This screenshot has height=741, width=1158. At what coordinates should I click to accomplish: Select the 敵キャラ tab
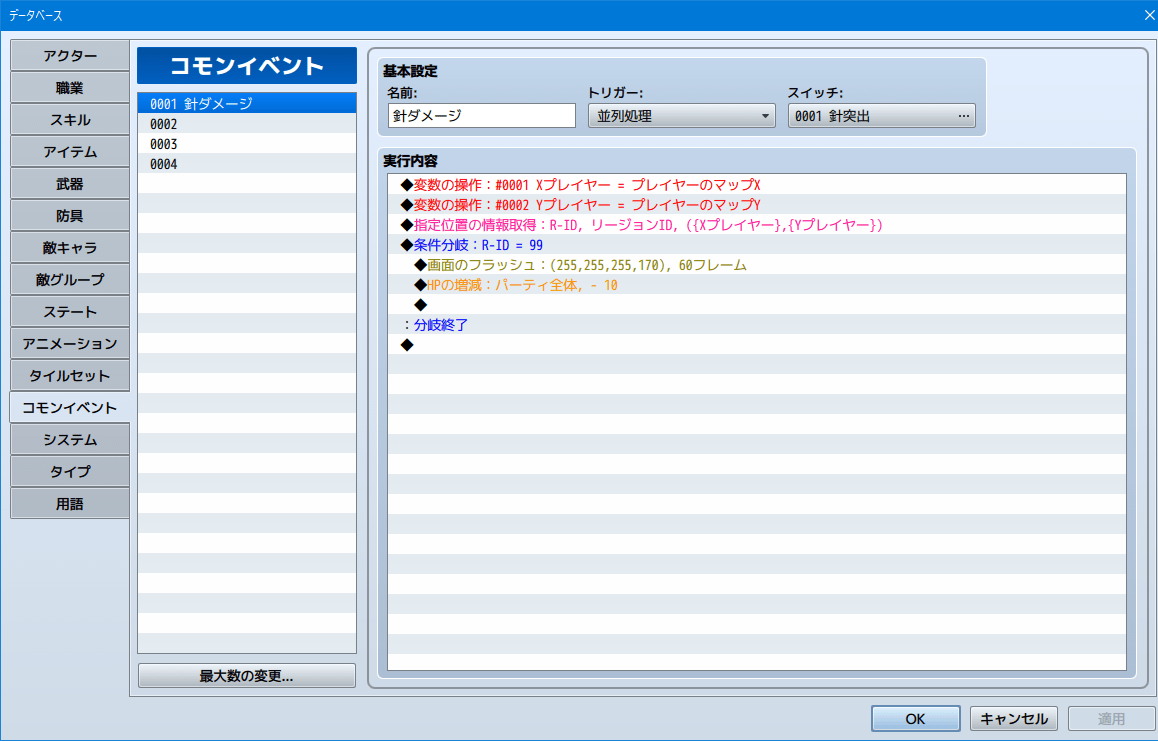(70, 248)
